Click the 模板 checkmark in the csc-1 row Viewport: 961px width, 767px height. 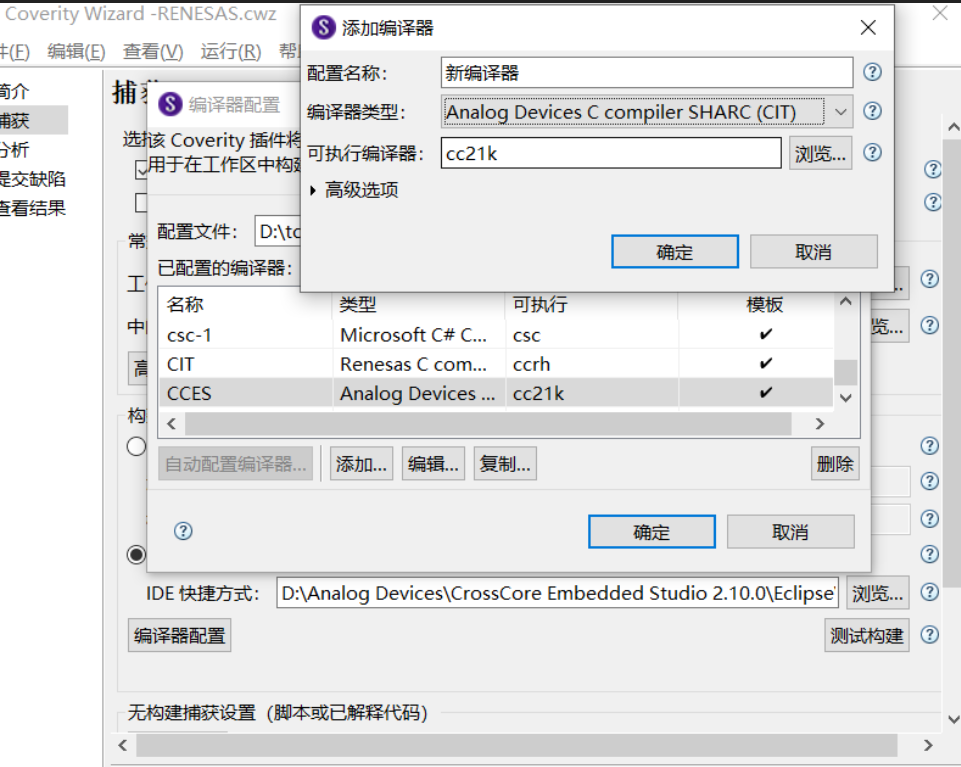pos(765,335)
